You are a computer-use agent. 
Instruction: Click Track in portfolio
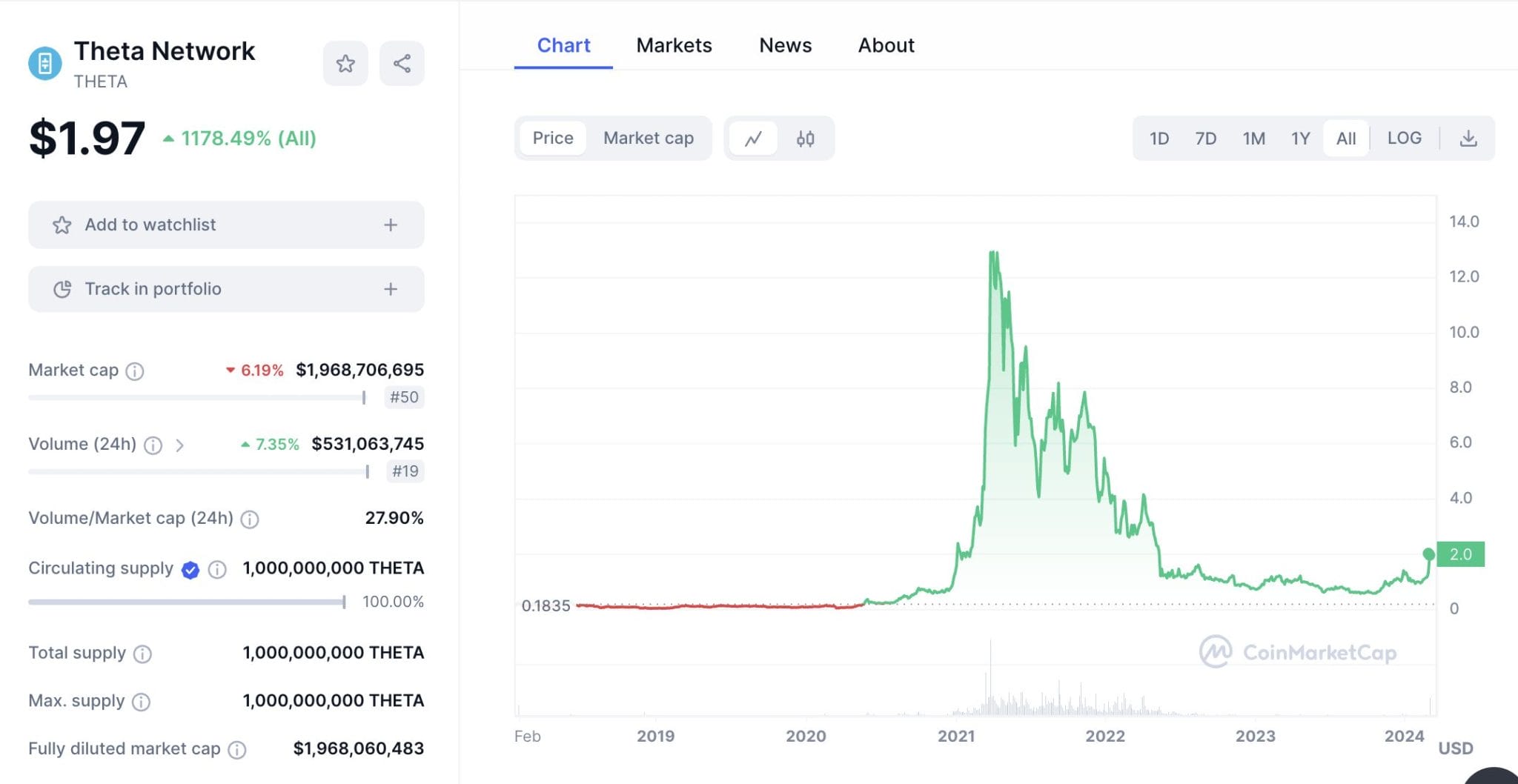coord(225,289)
